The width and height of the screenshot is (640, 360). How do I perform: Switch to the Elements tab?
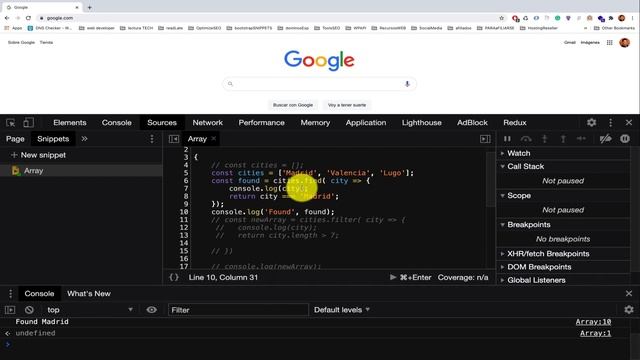tap(70, 122)
